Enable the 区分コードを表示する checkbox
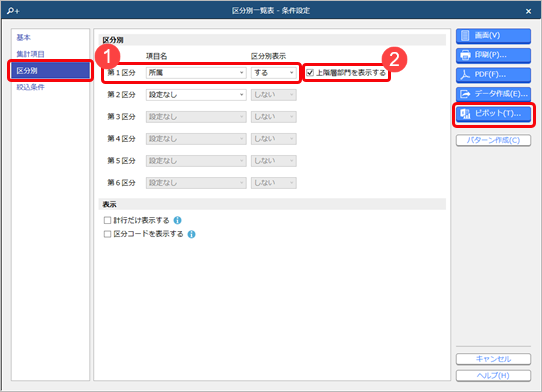 (108, 234)
